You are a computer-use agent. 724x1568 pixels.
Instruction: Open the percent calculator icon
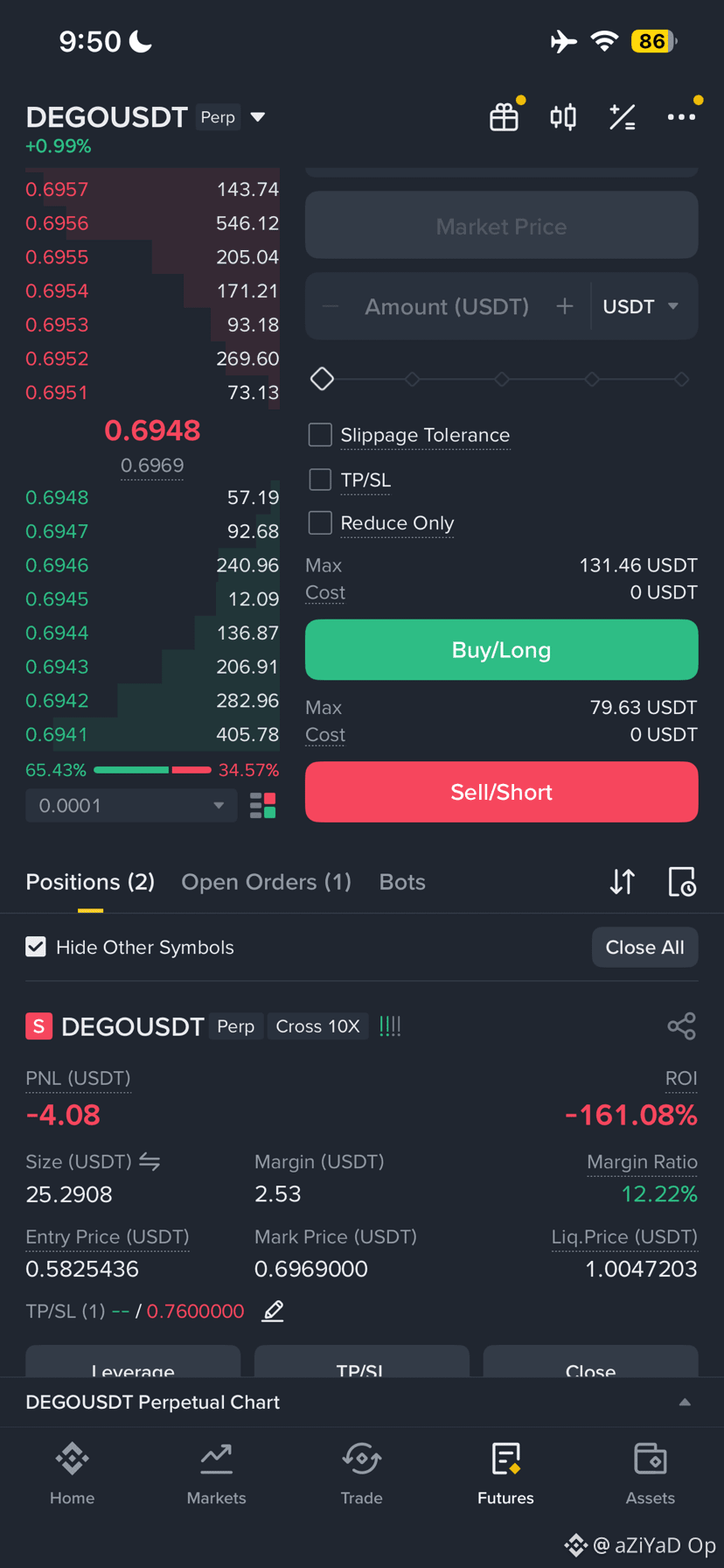[622, 117]
